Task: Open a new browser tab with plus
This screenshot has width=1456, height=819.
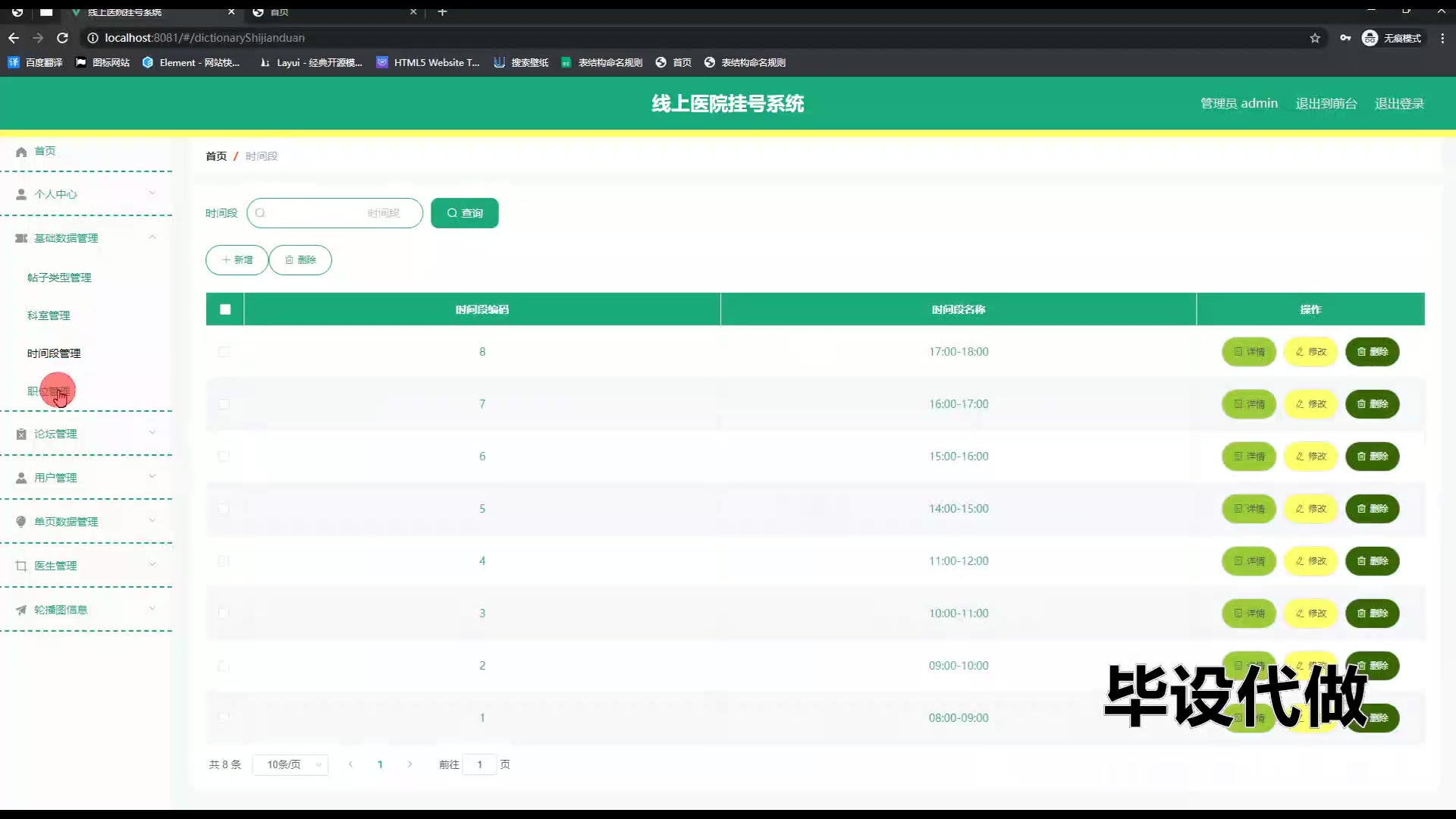Action: [x=443, y=11]
